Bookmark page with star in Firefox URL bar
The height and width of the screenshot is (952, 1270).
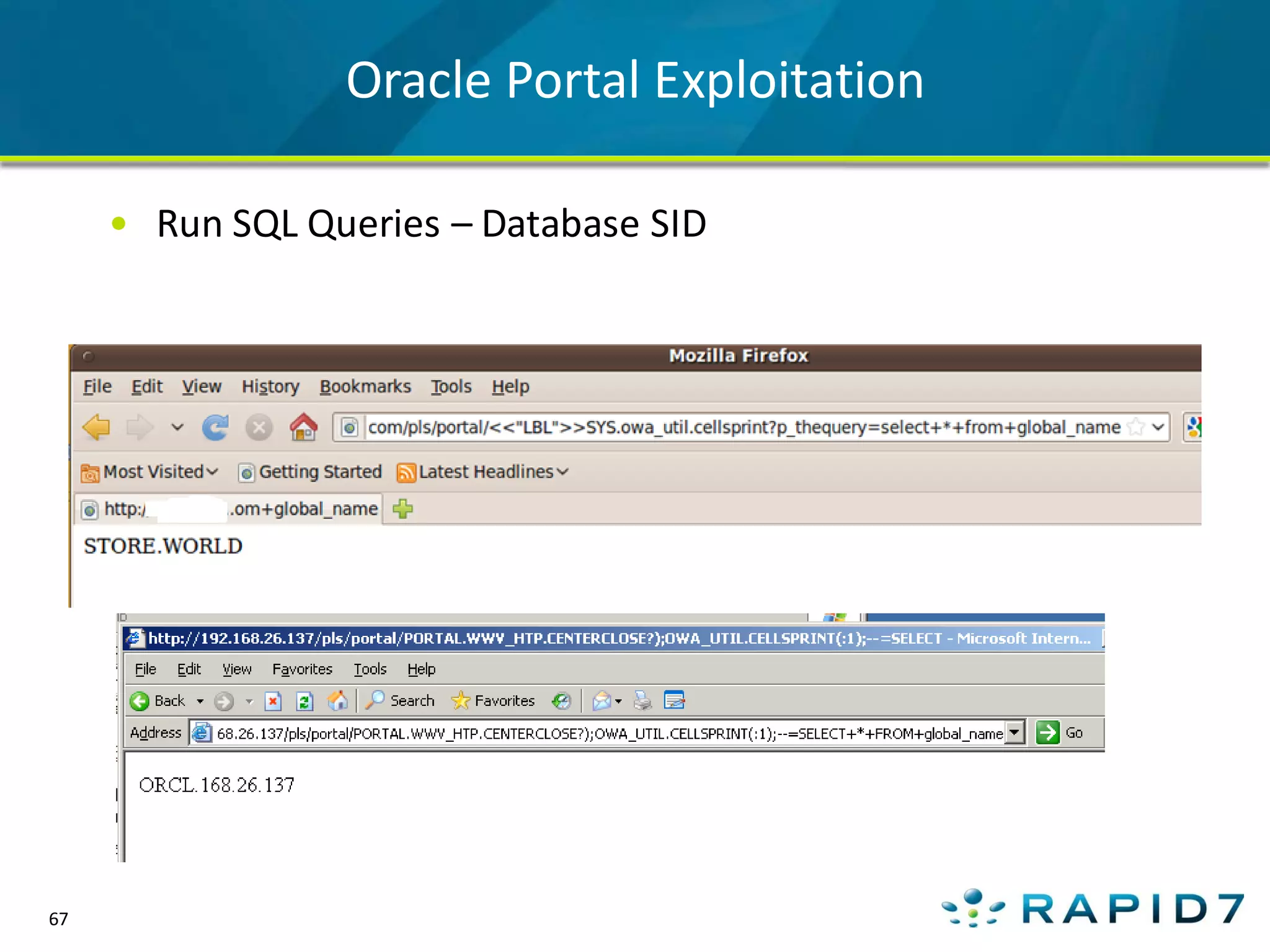click(x=1136, y=427)
